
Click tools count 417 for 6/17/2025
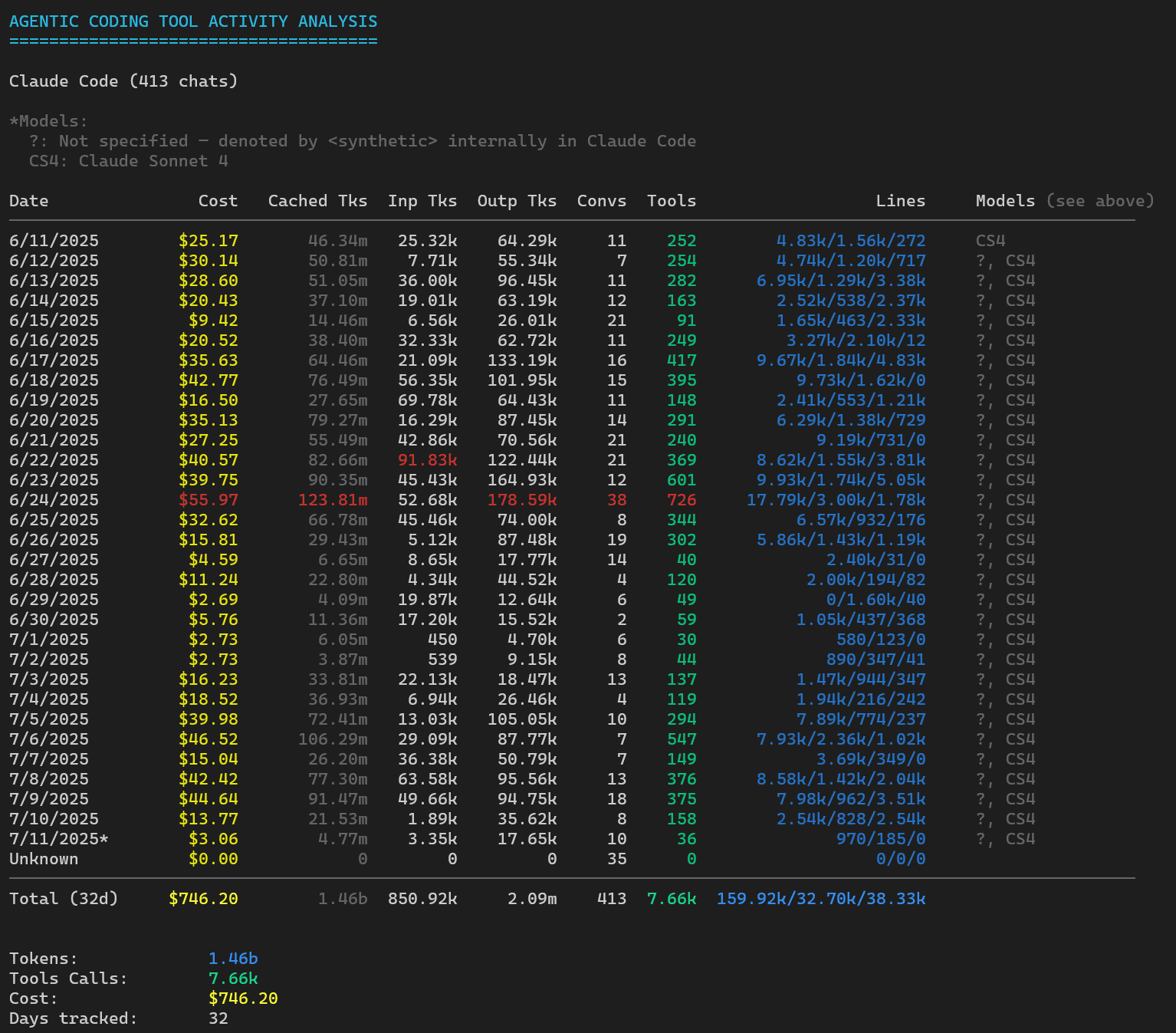point(682,360)
